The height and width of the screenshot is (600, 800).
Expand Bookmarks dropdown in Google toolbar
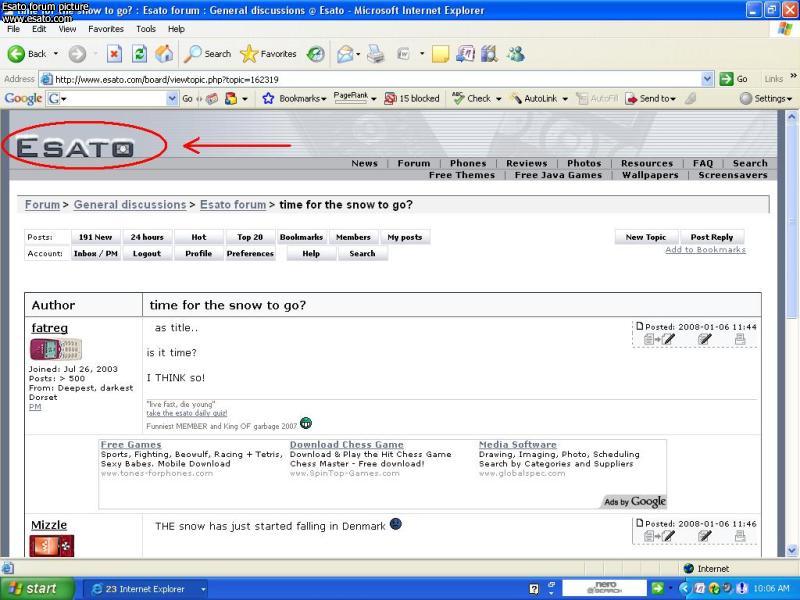pos(324,99)
